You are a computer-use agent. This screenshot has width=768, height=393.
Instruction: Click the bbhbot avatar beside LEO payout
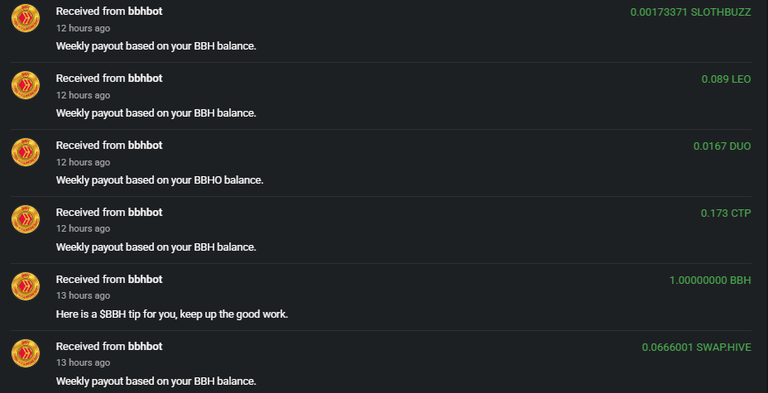point(25,85)
